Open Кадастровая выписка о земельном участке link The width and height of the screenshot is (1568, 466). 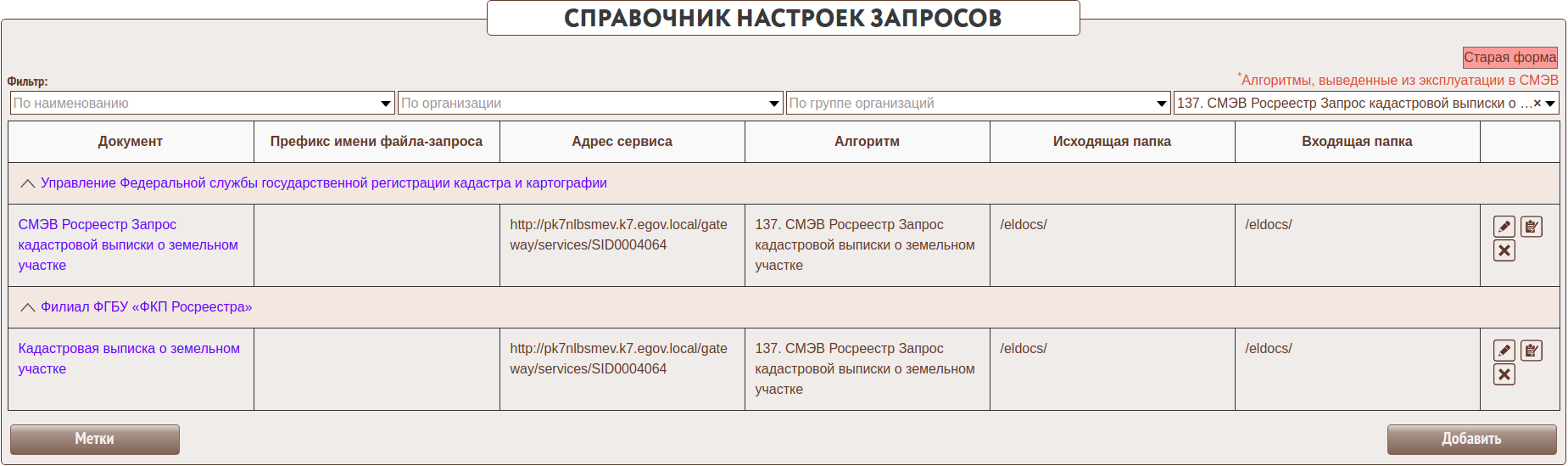click(x=128, y=358)
